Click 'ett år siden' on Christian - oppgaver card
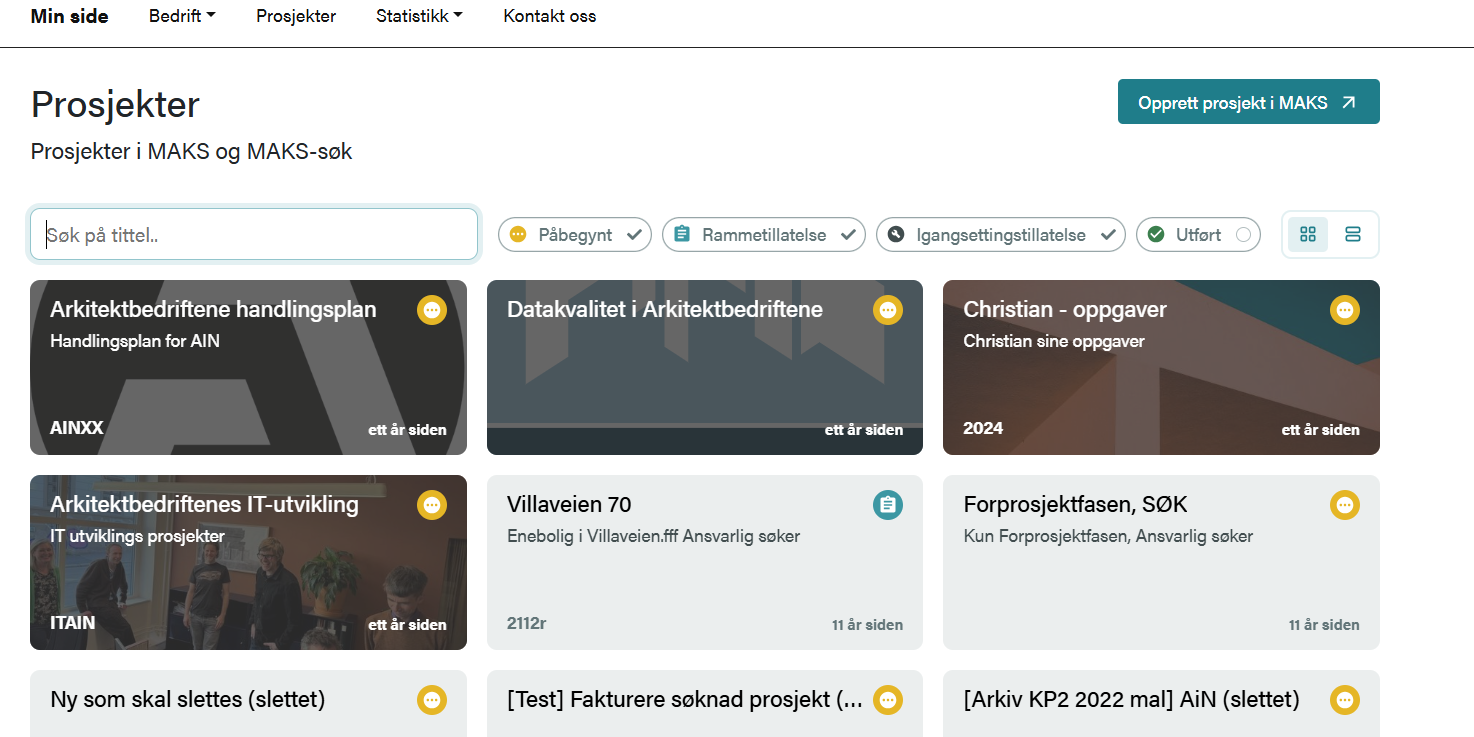 click(x=1321, y=430)
